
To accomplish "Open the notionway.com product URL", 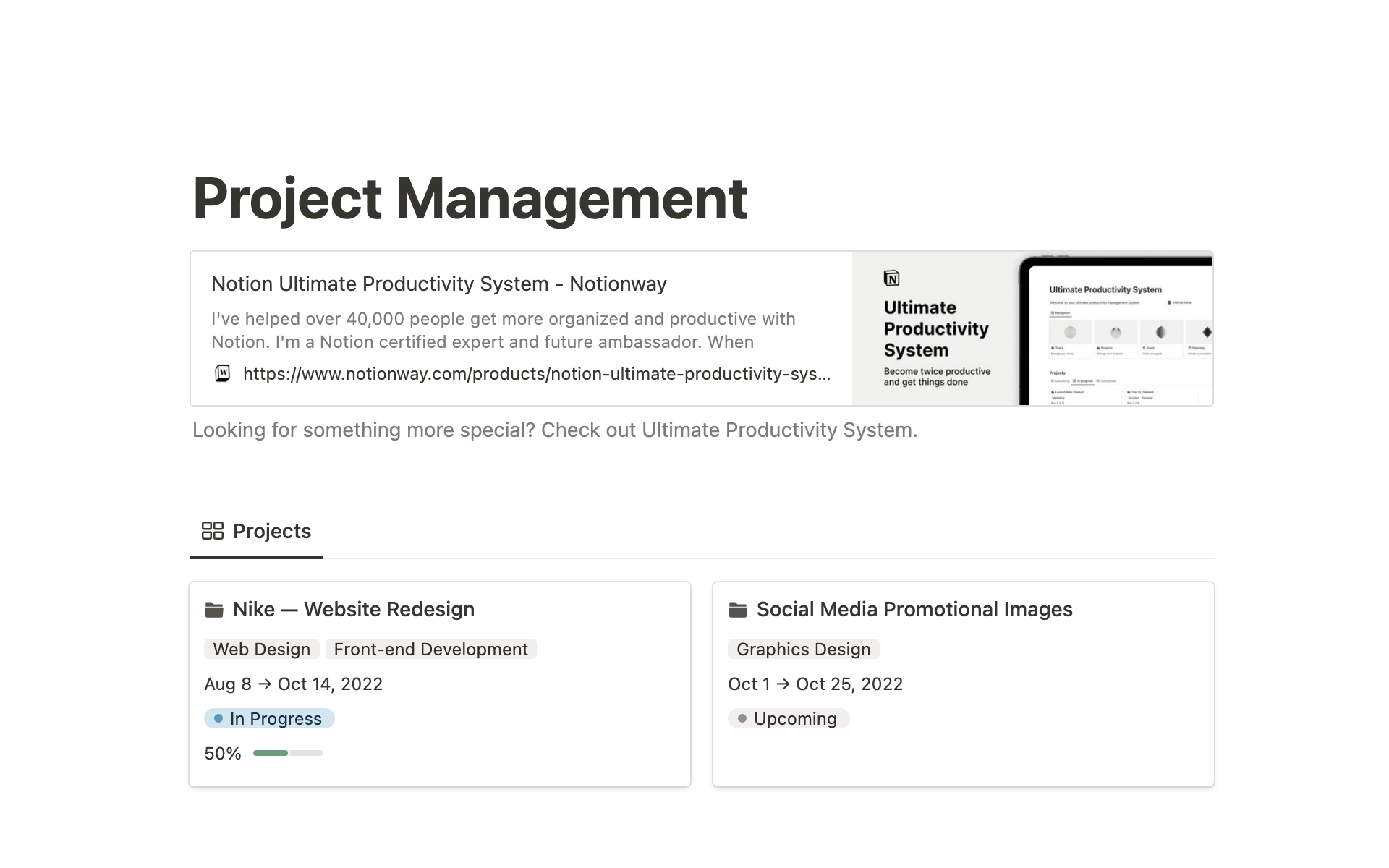I will tap(536, 374).
